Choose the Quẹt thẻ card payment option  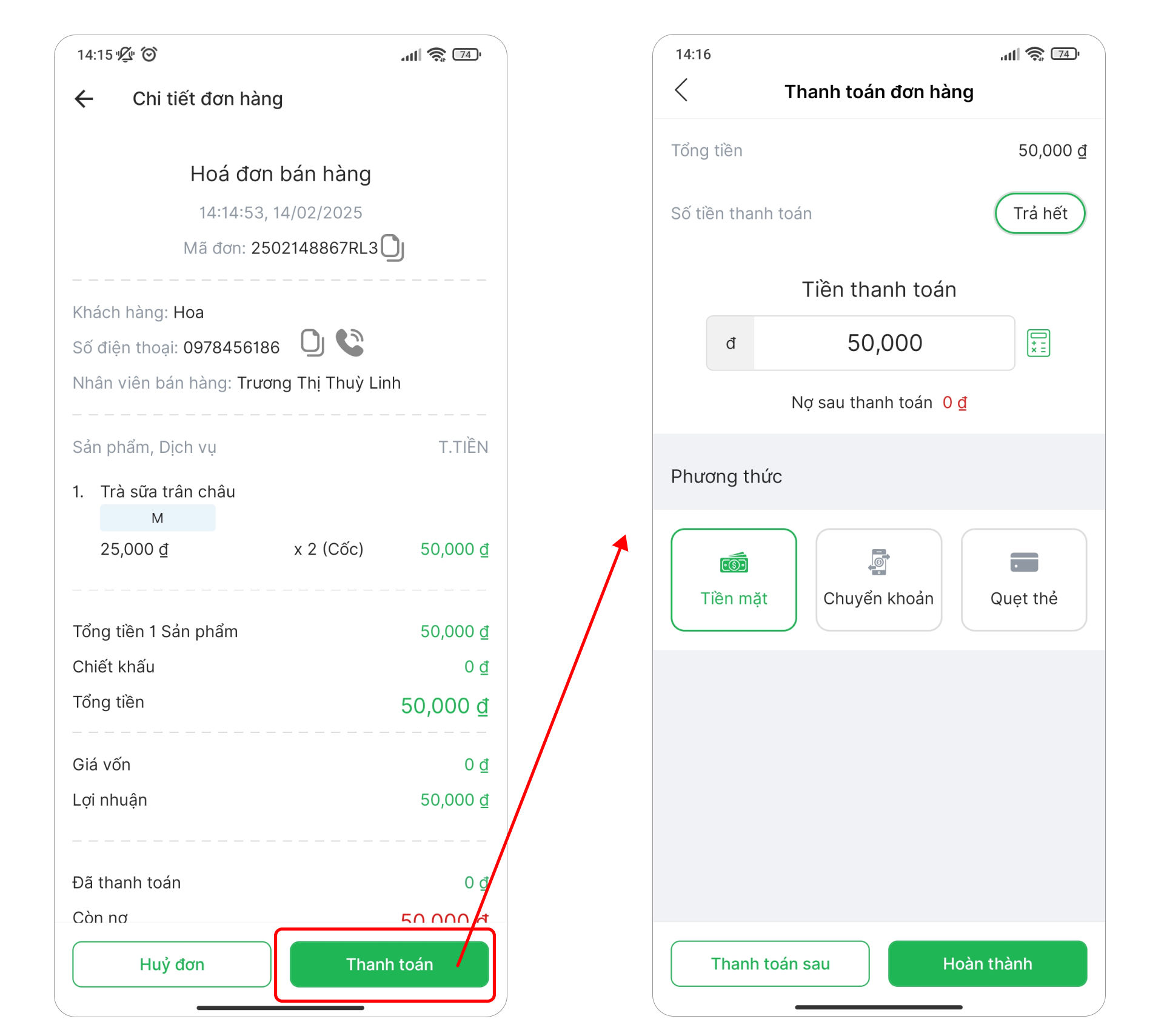[1023, 580]
